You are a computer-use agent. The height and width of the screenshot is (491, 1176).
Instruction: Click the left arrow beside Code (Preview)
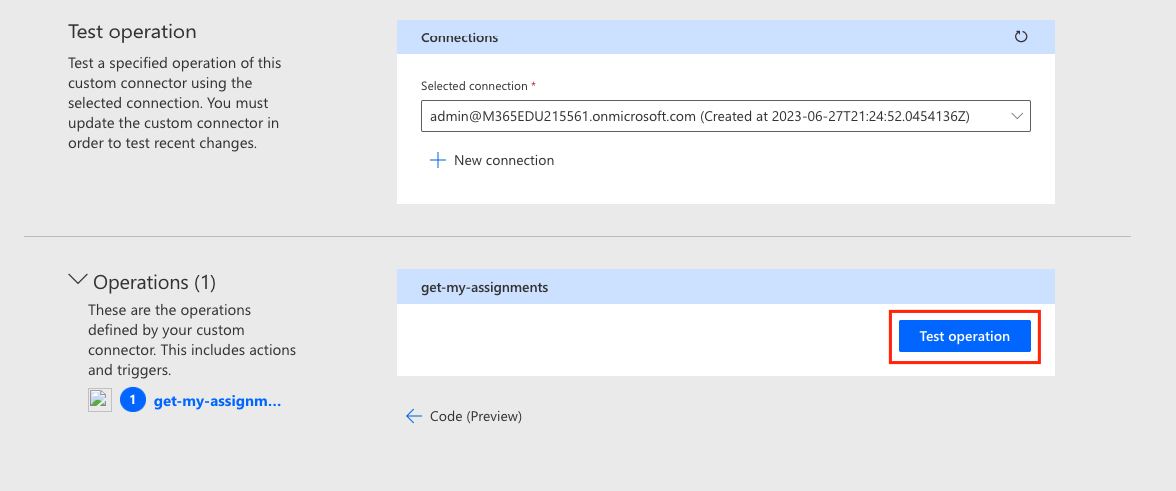414,416
